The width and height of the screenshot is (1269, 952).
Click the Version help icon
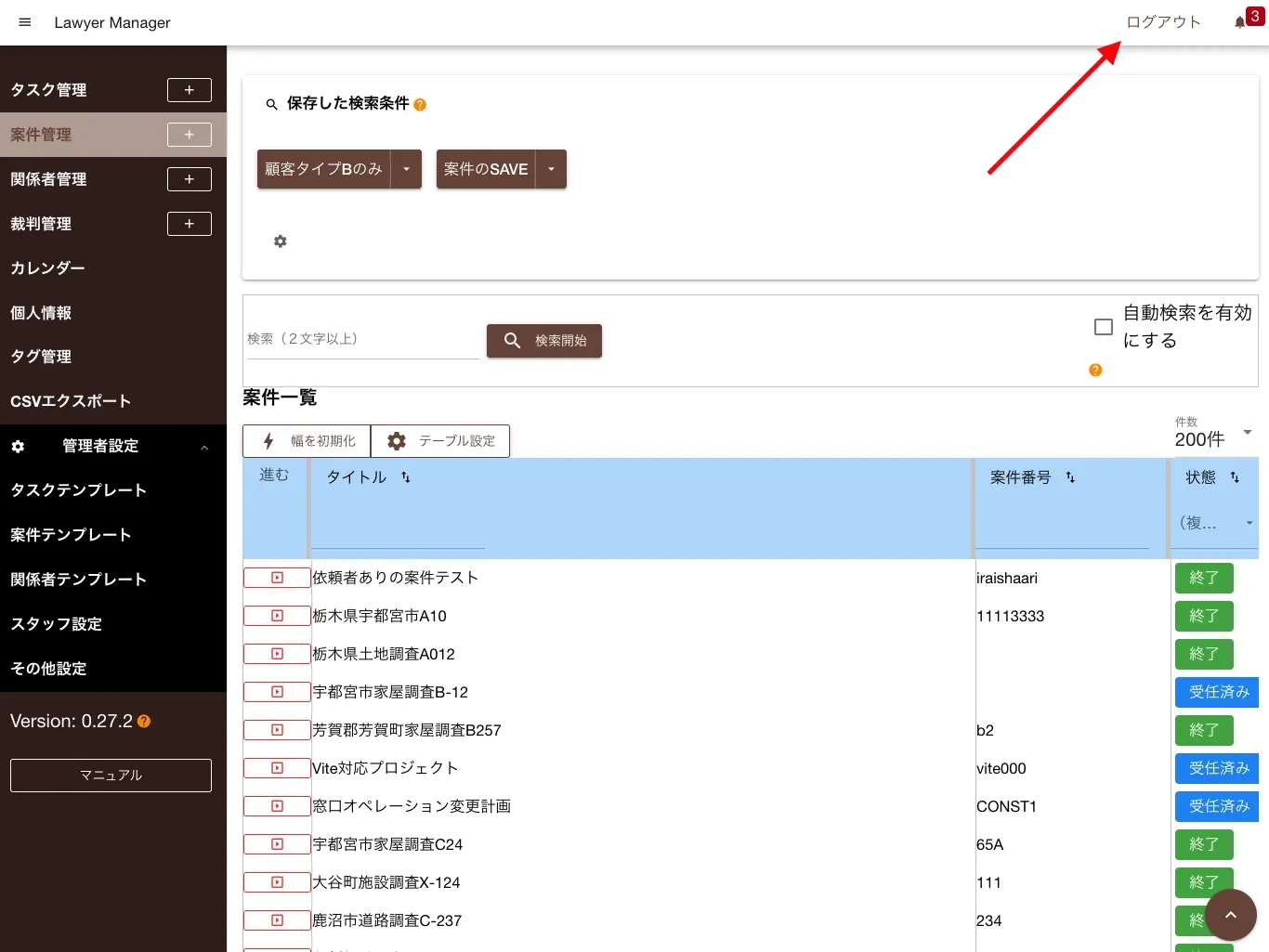144,721
